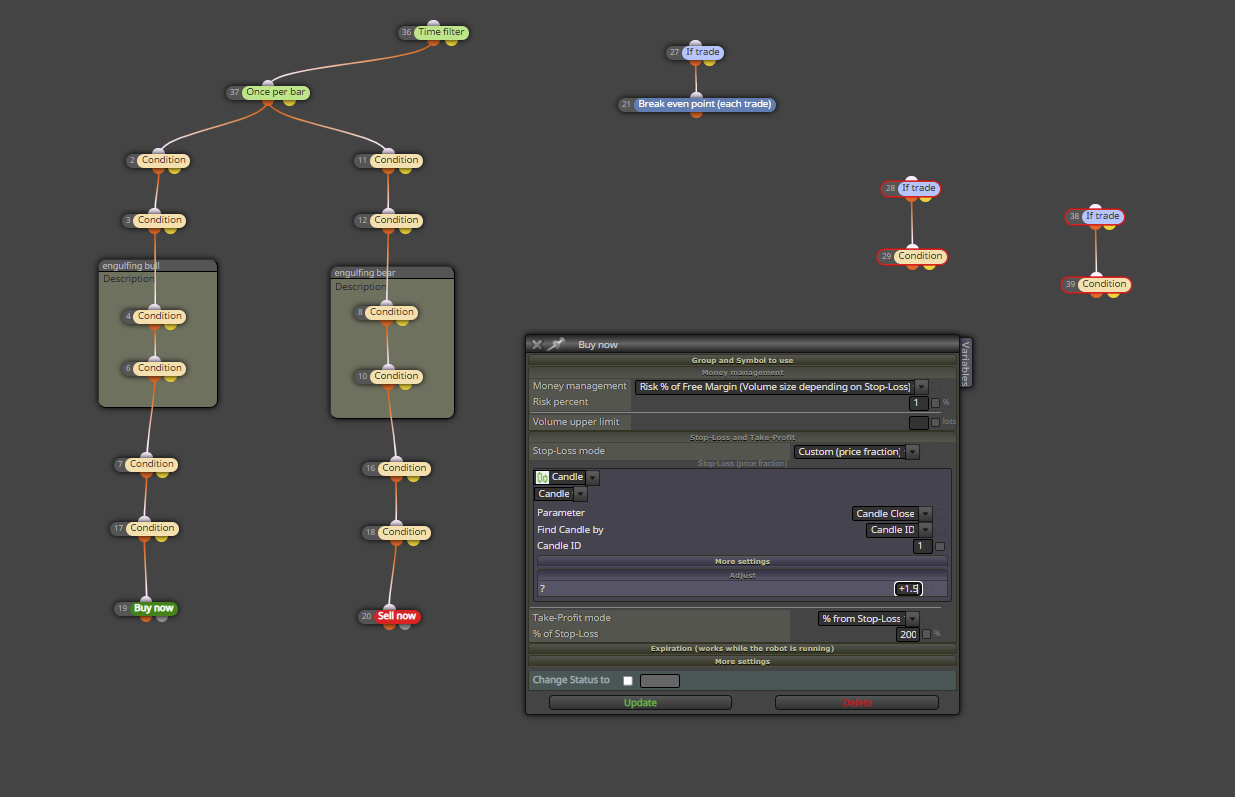Expand More settings inside Stop-Loss box
Screen dimensions: 1235x797
[742, 562]
